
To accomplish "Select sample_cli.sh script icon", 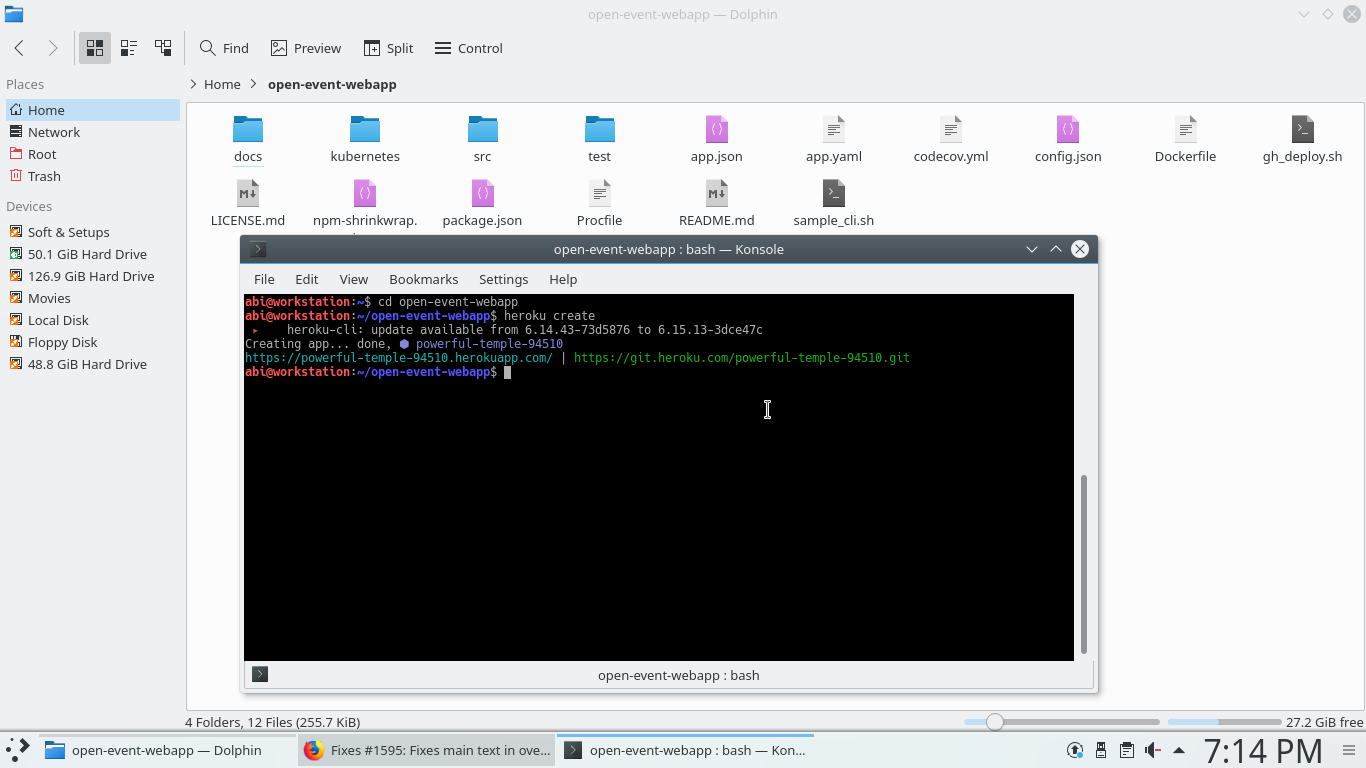I will pos(834,193).
